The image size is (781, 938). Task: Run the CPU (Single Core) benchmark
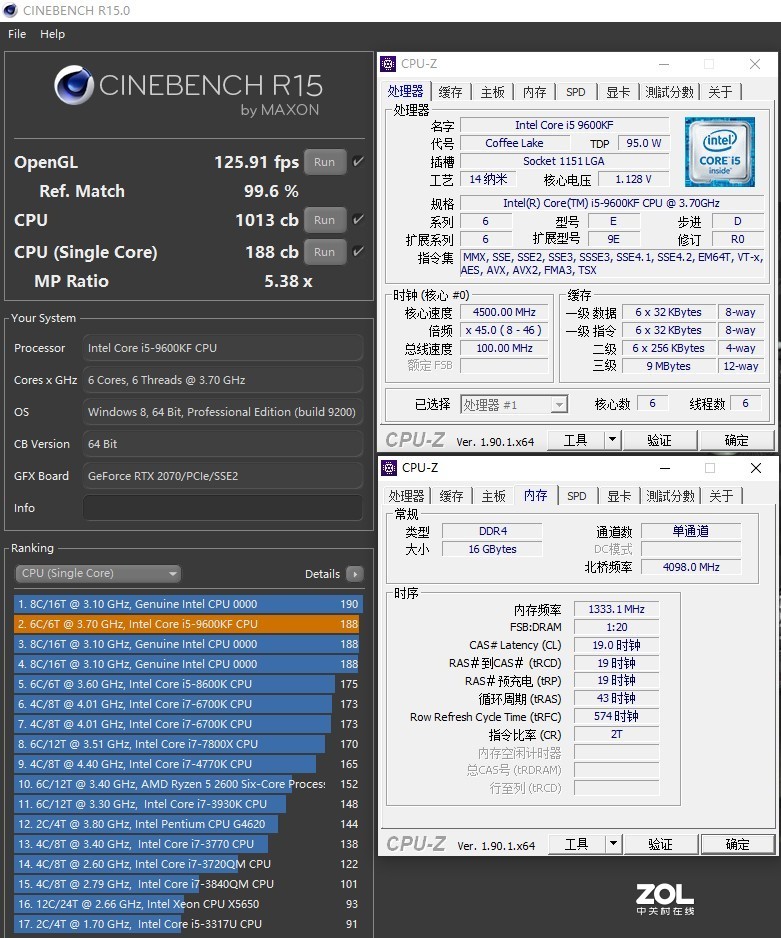325,252
